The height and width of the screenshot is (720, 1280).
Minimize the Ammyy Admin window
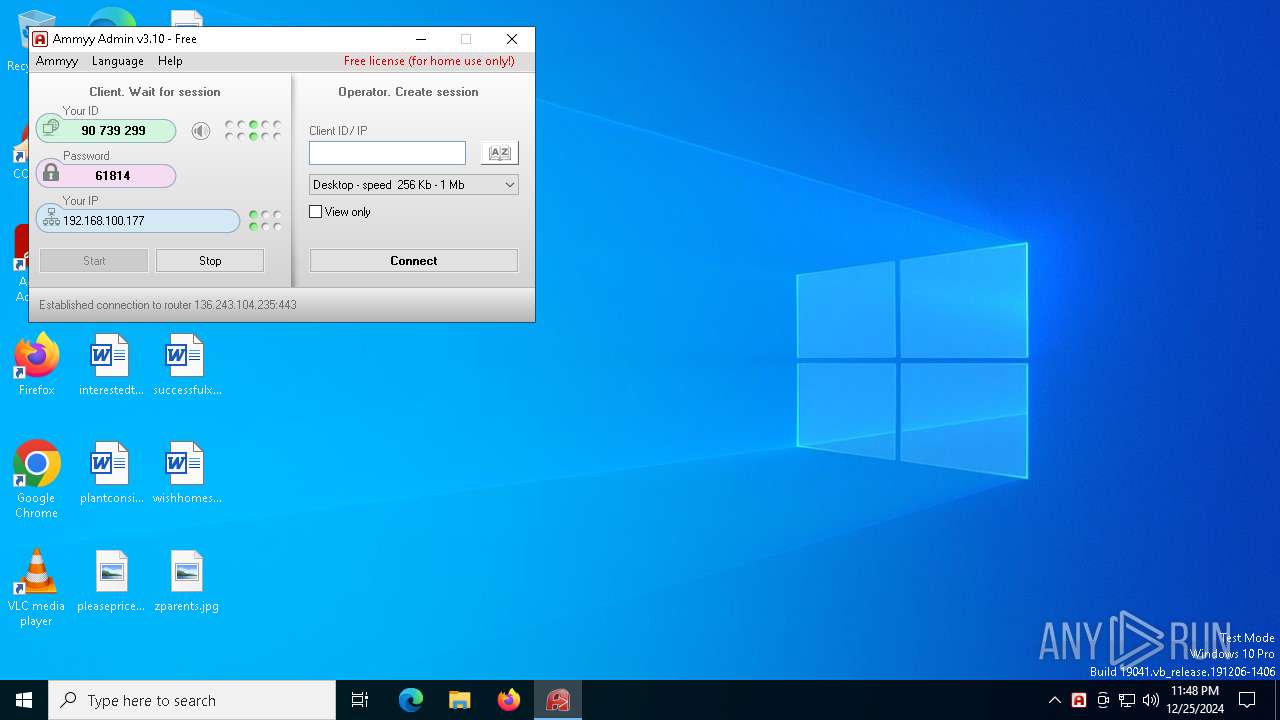tap(421, 39)
